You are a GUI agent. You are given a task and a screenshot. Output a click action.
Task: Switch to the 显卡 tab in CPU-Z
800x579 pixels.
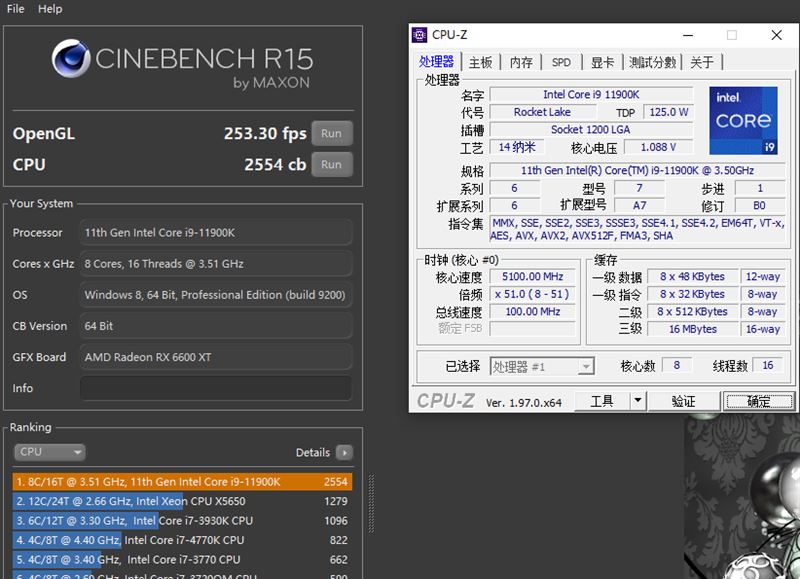(x=602, y=62)
